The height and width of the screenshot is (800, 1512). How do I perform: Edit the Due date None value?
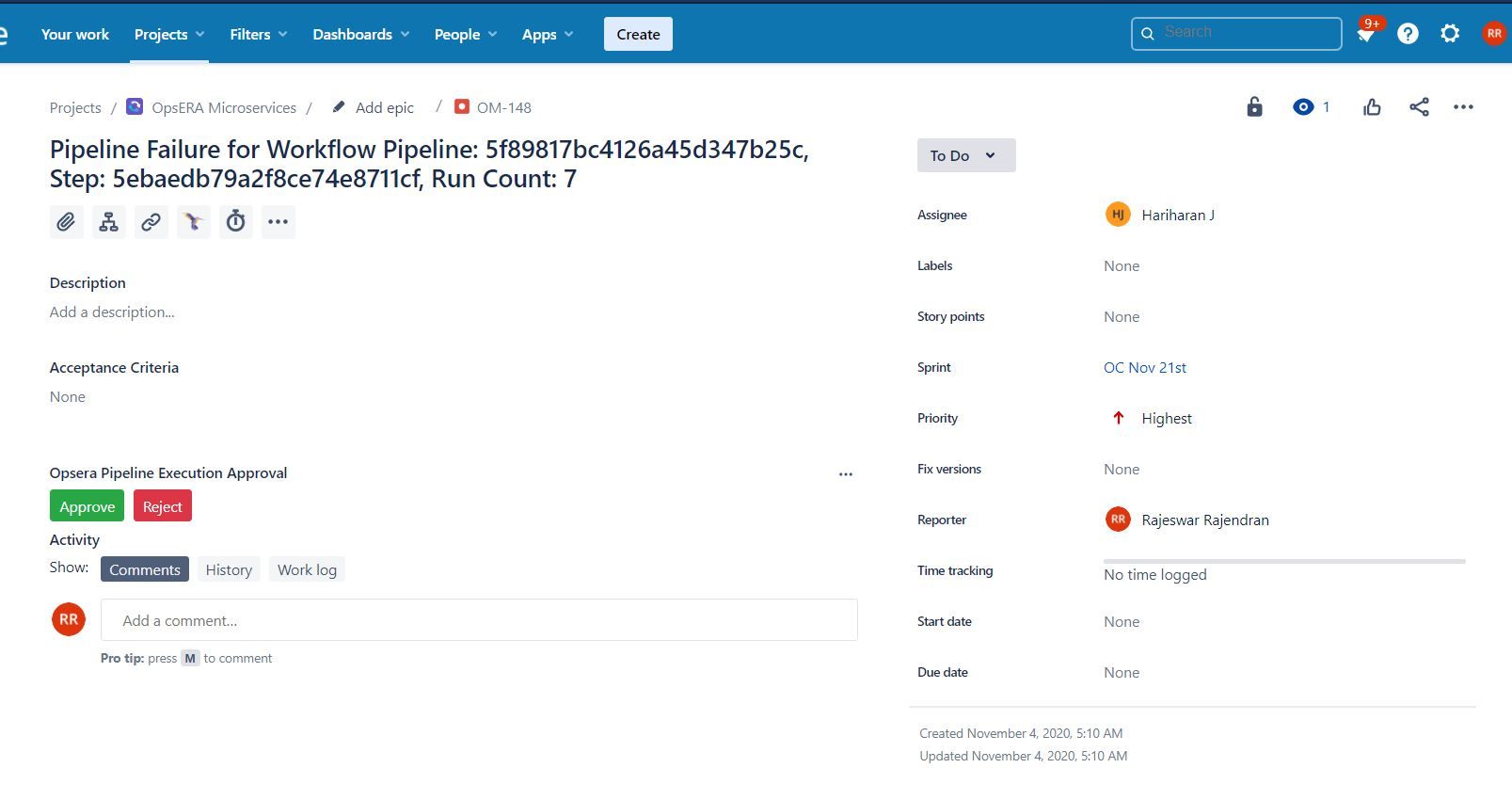[x=1122, y=672]
